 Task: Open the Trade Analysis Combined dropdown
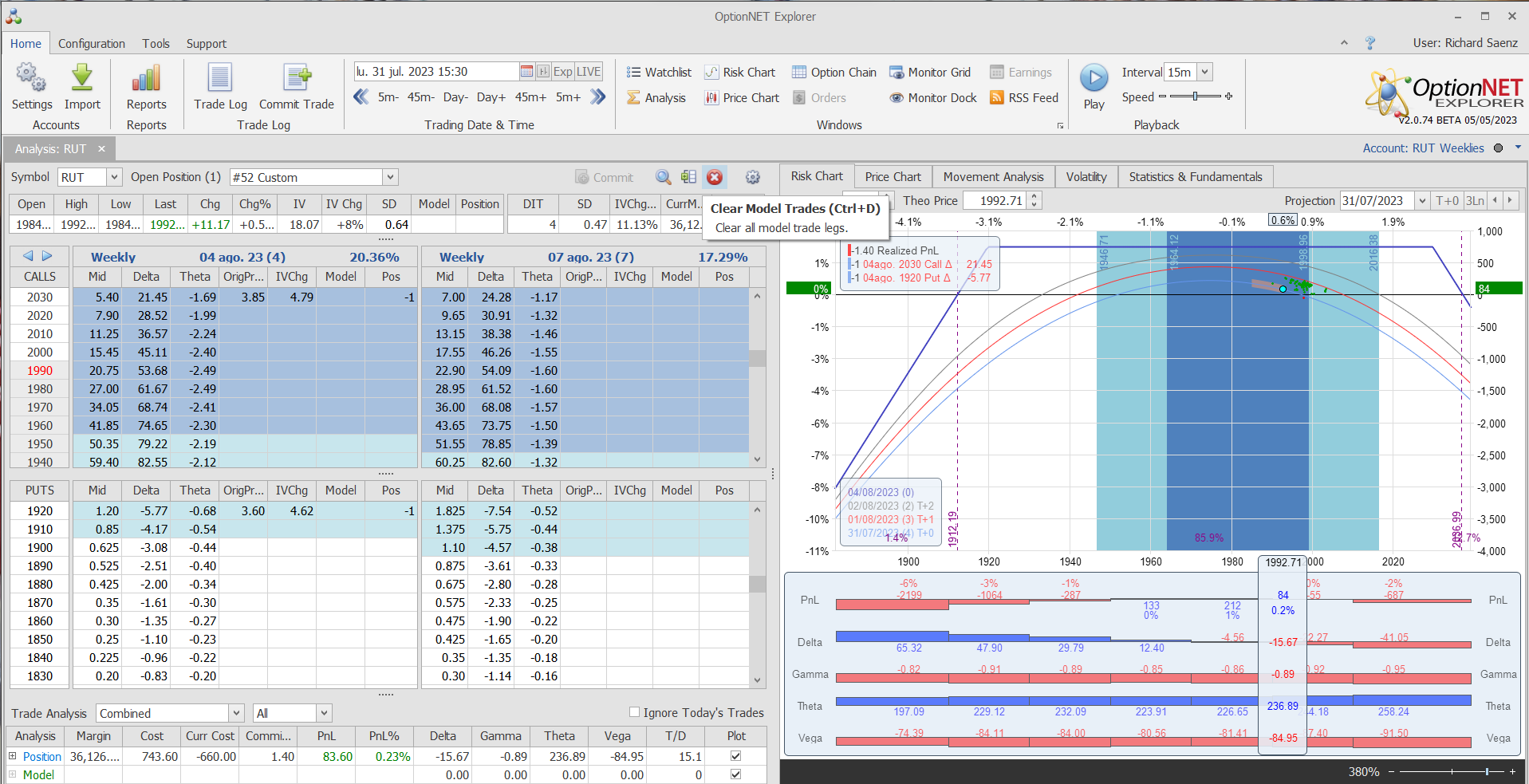pos(236,713)
